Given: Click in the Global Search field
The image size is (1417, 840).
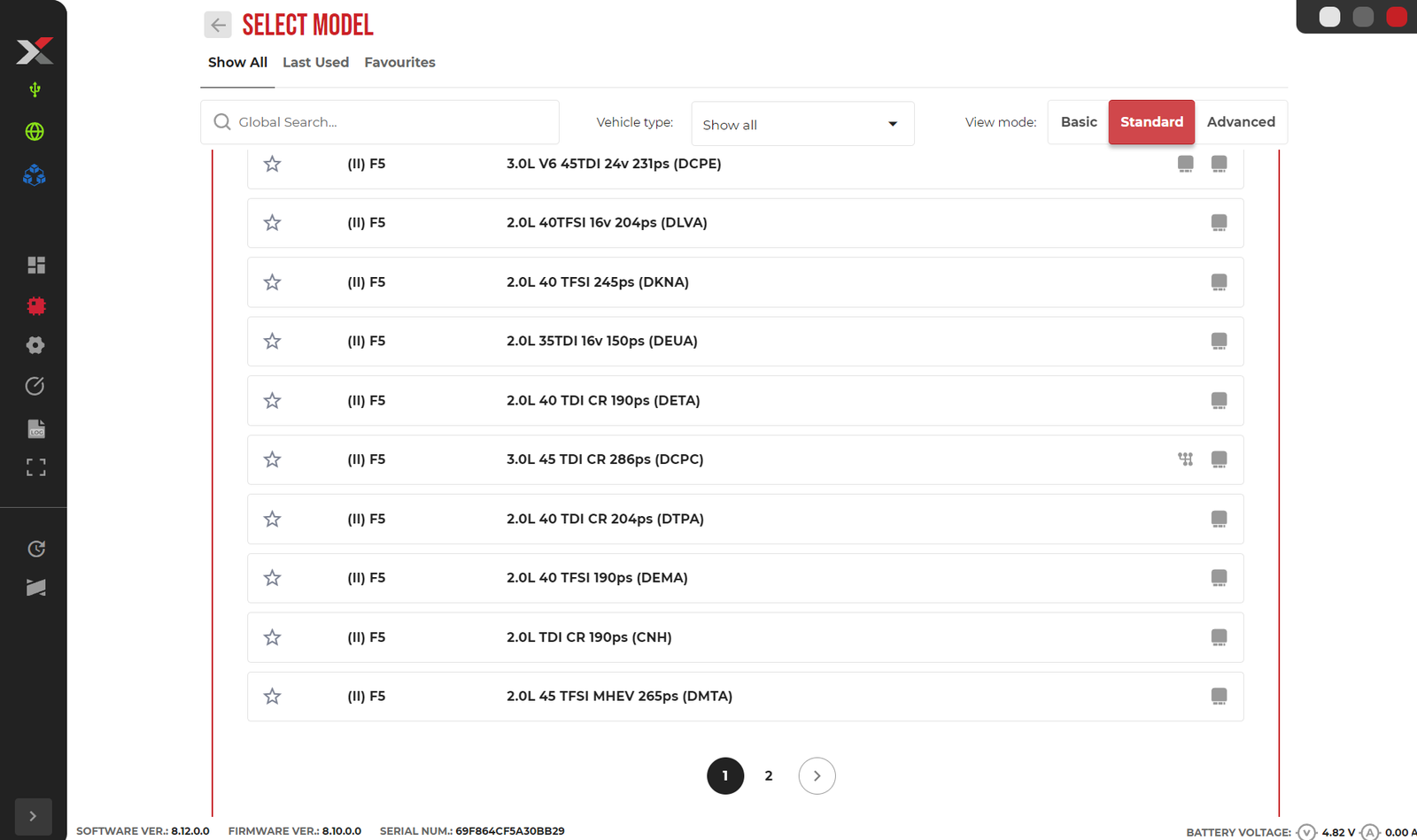Looking at the screenshot, I should pos(380,122).
